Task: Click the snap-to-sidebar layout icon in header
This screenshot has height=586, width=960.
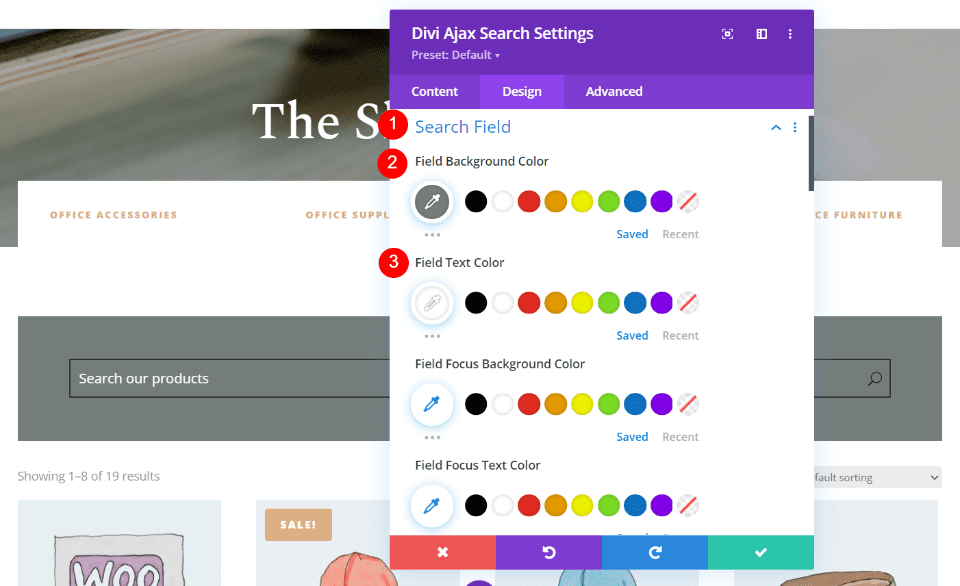Action: 761,34
